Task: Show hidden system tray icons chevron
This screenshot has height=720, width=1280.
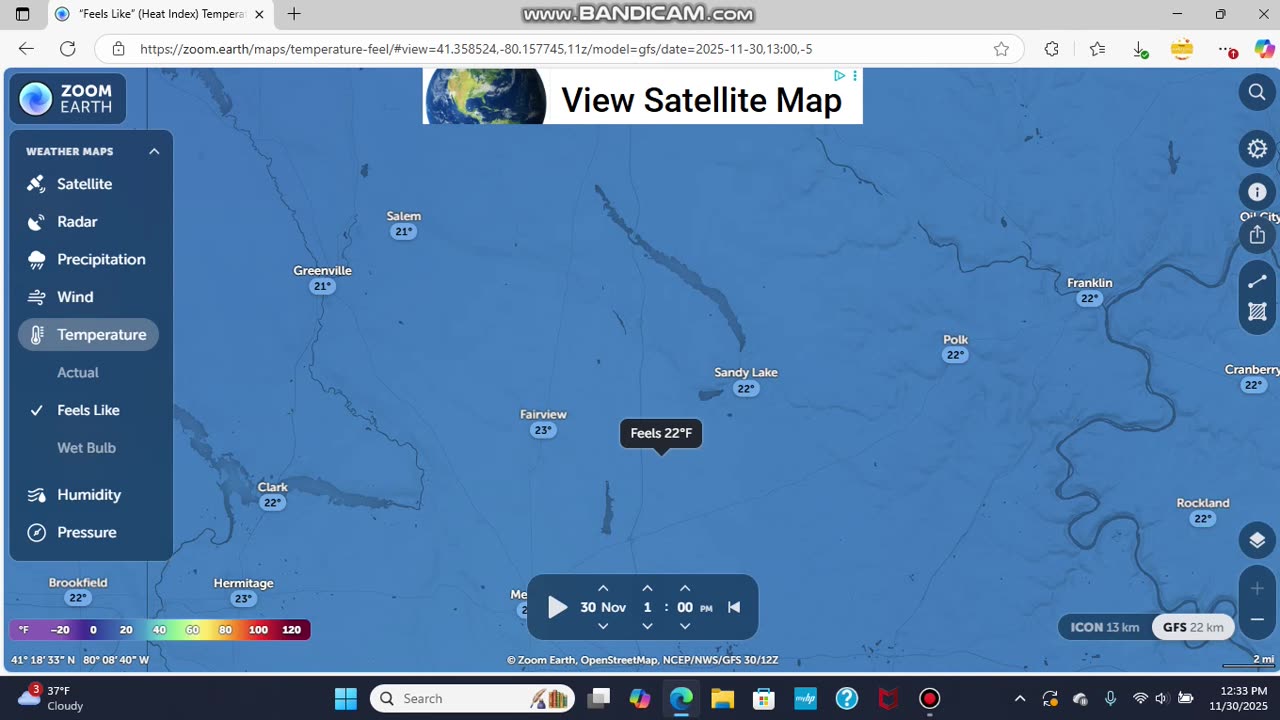Action: tap(1020, 698)
